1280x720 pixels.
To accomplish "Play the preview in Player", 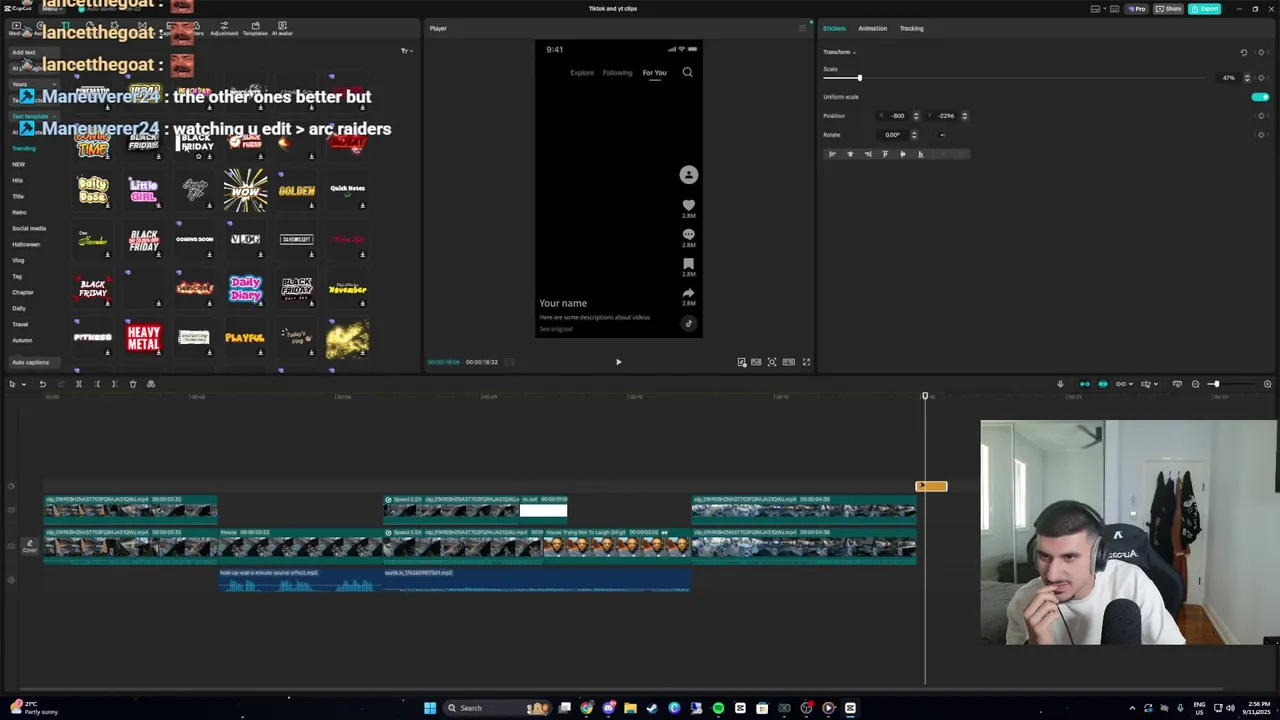I will pos(618,362).
